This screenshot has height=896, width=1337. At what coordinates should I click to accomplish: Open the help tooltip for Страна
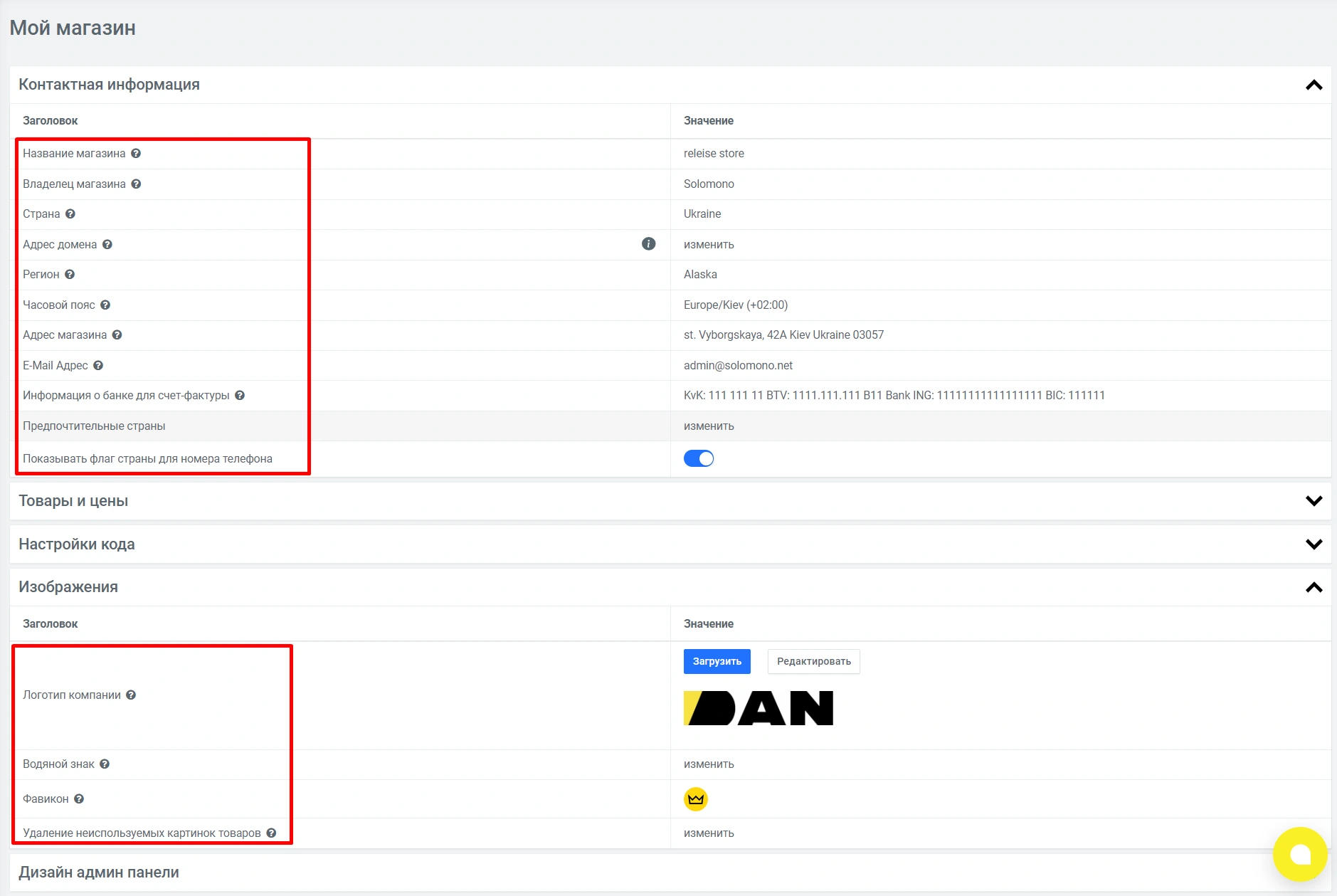70,214
